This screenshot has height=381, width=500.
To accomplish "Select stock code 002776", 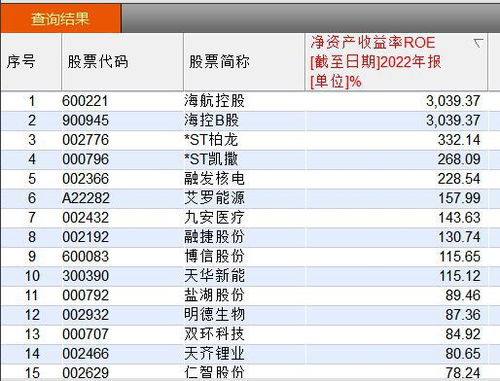I will (x=85, y=140).
